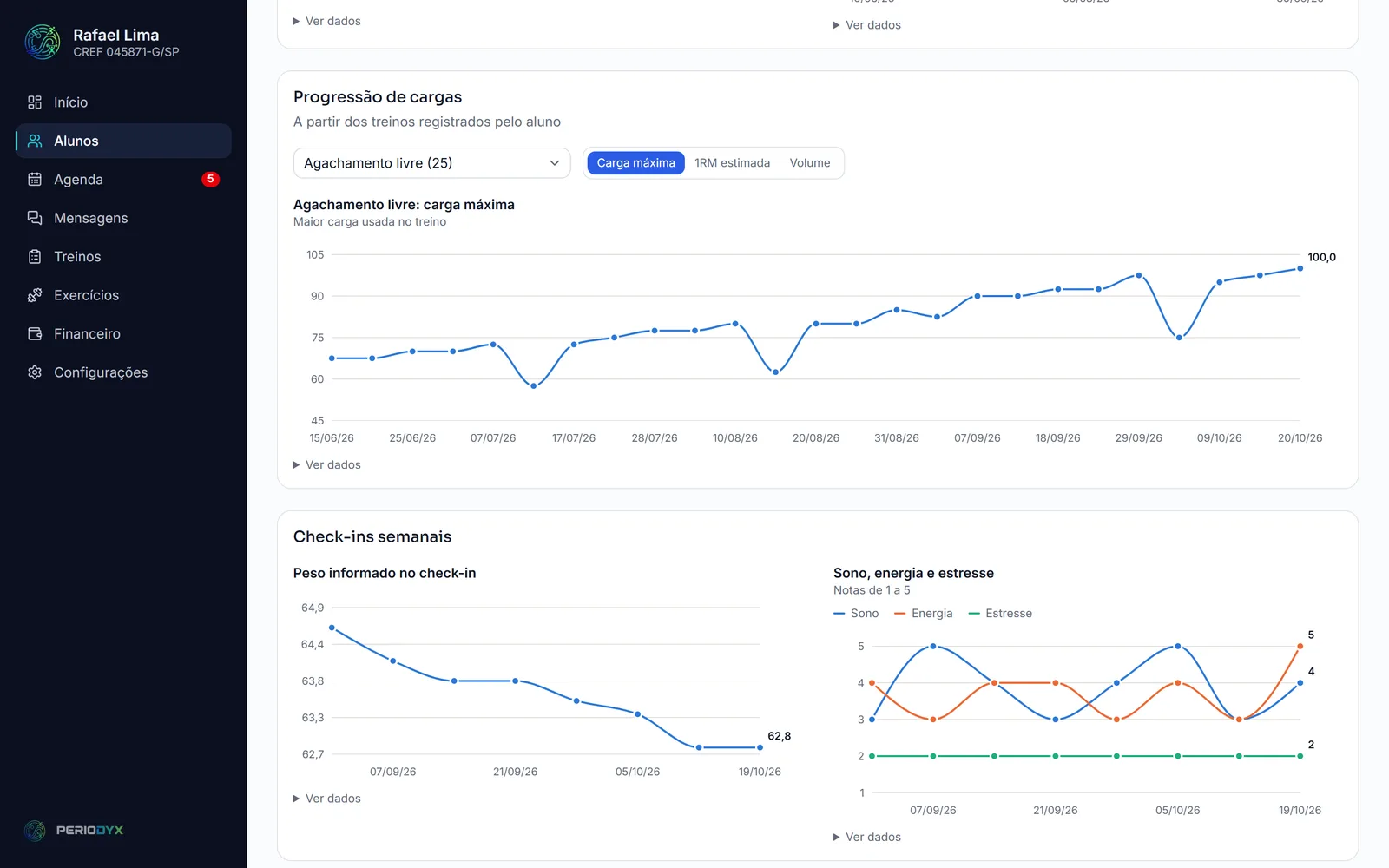Click the Financeiro wallet icon

35,334
